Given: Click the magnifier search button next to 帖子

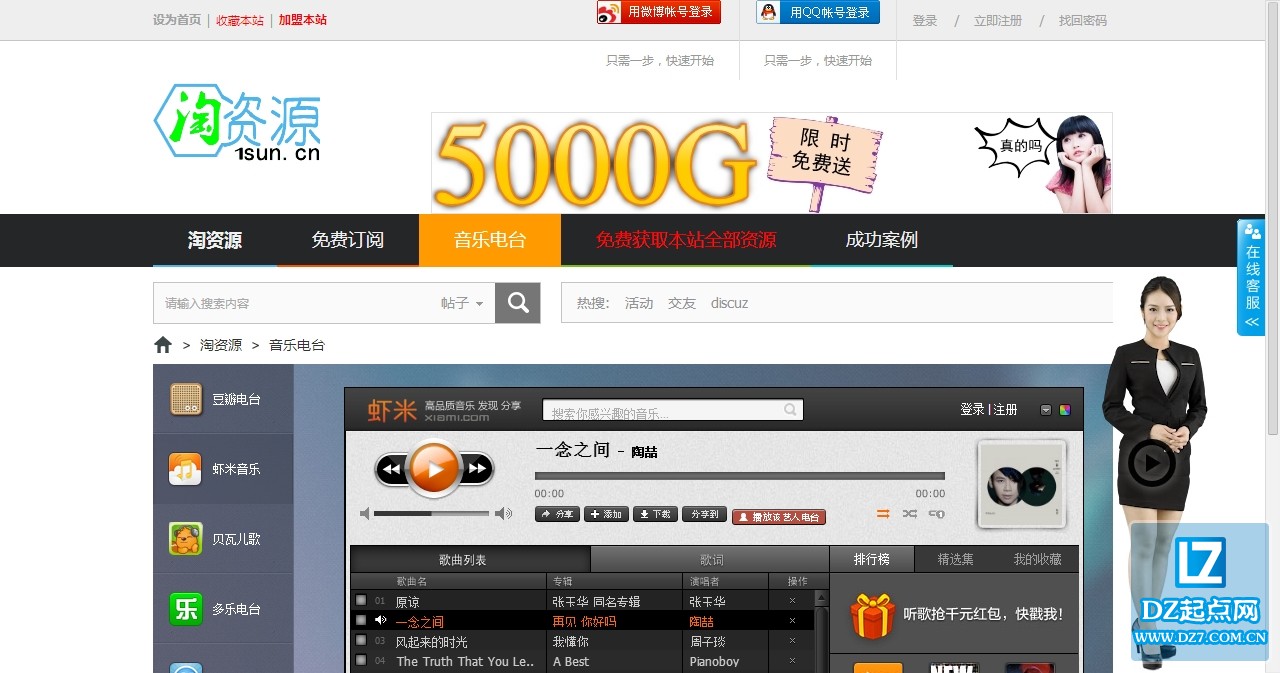Looking at the screenshot, I should (518, 303).
